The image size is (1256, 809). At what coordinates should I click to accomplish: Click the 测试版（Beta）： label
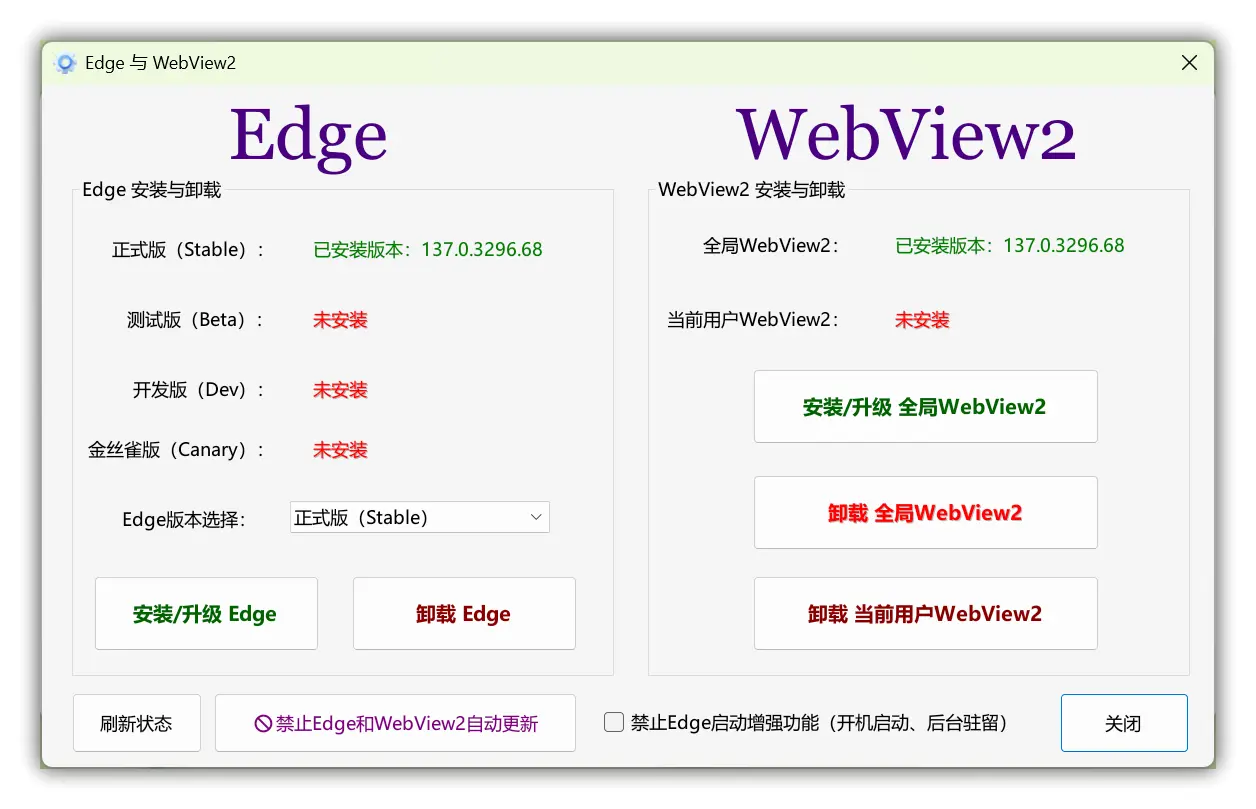pyautogui.click(x=196, y=320)
